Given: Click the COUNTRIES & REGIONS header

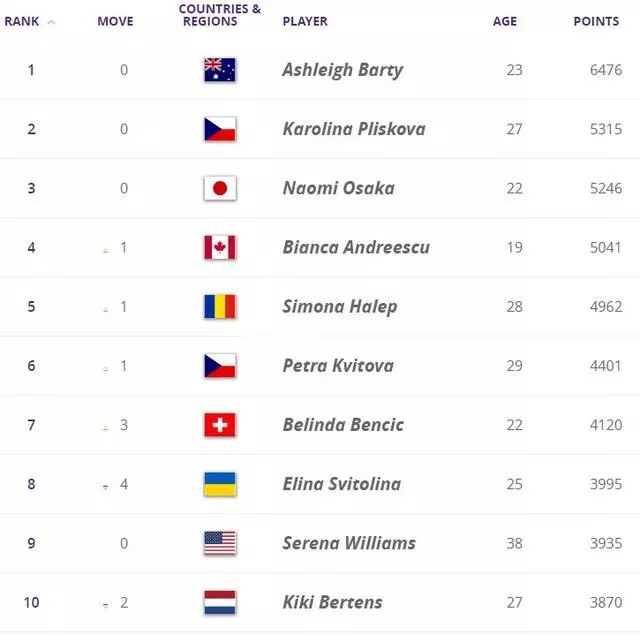Looking at the screenshot, I should point(220,15).
